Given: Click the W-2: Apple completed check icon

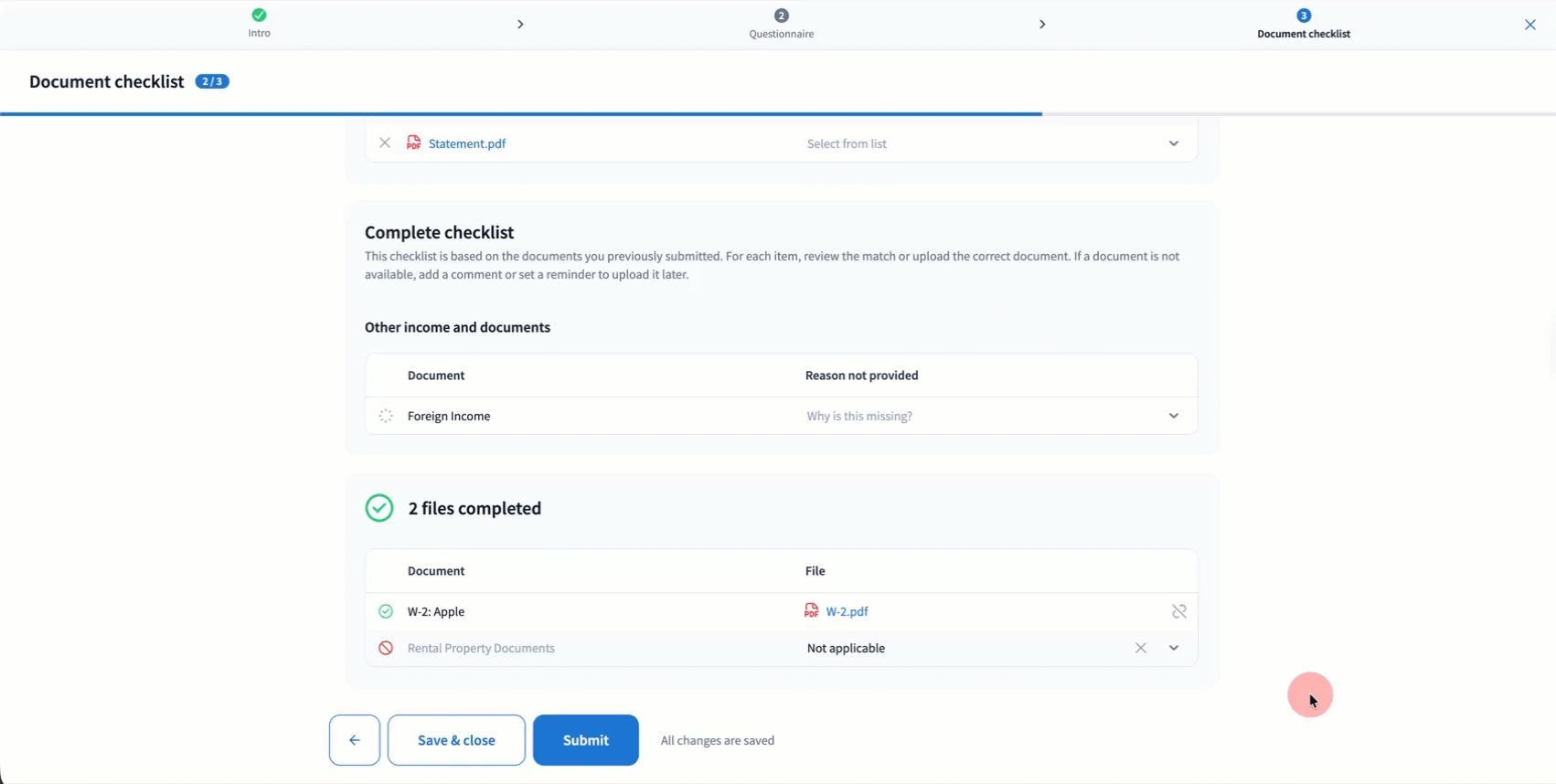Looking at the screenshot, I should [x=386, y=611].
